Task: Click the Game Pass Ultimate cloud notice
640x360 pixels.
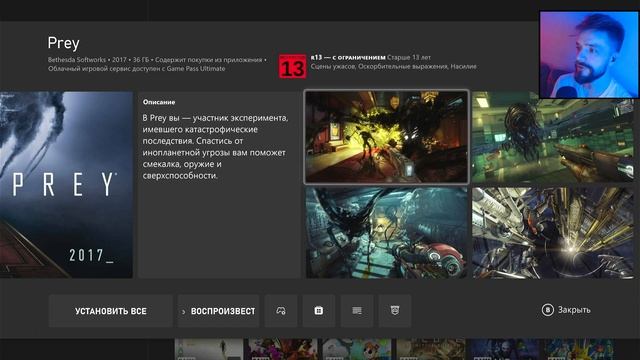Action: coord(137,69)
